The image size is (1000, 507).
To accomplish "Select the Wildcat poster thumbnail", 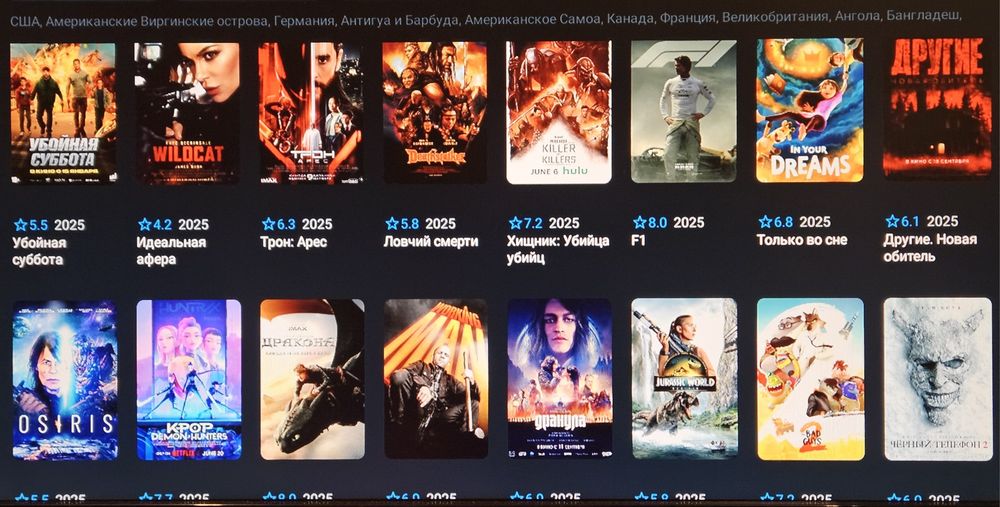I will (x=187, y=113).
